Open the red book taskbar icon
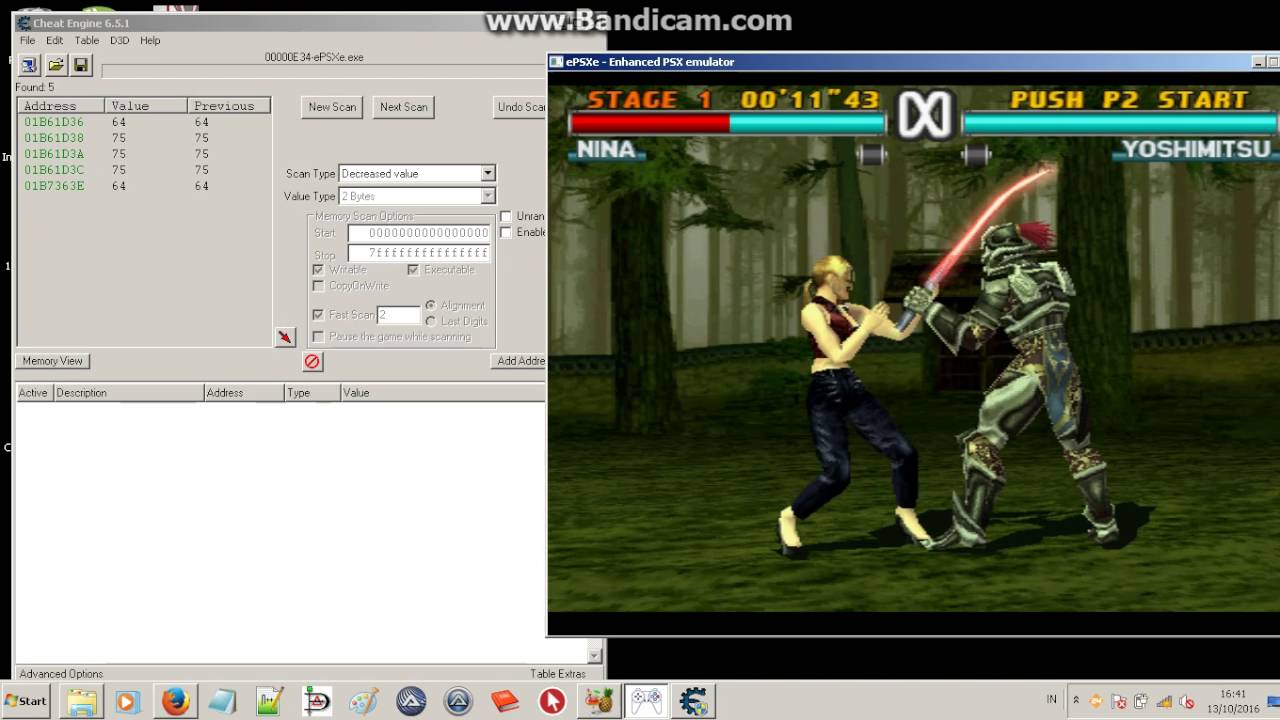This screenshot has width=1280, height=720. (x=505, y=701)
